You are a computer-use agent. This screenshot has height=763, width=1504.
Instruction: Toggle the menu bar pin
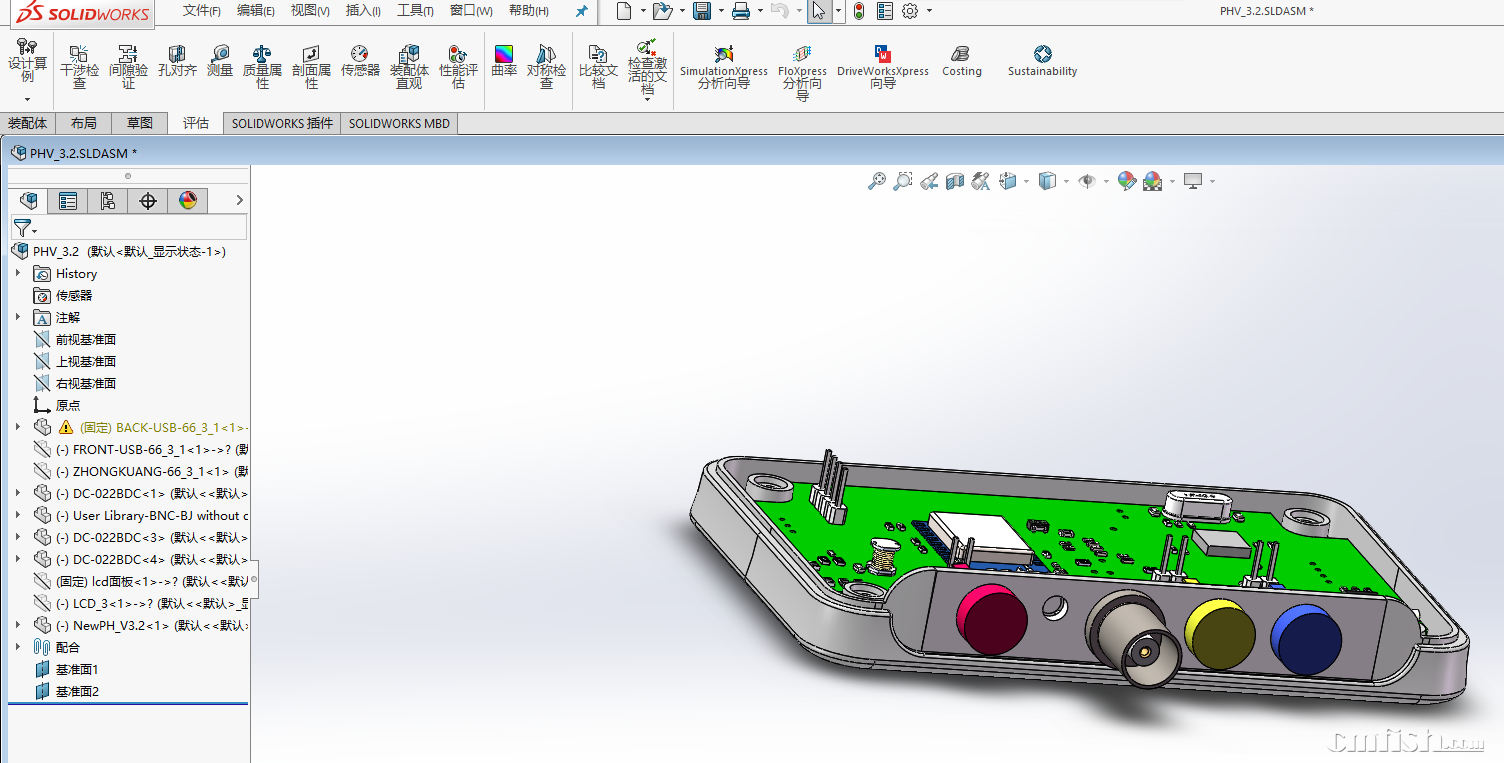[582, 11]
